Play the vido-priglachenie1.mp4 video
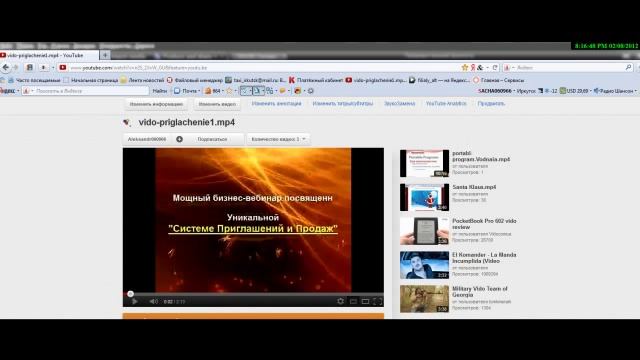 (x=134, y=301)
